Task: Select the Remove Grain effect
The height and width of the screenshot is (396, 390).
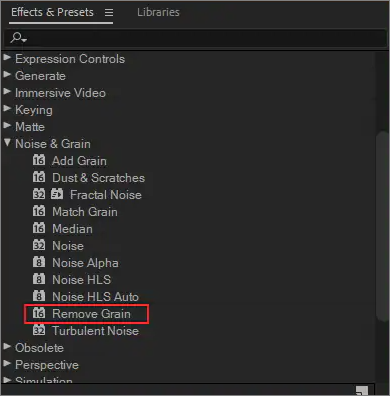Action: [x=91, y=314]
